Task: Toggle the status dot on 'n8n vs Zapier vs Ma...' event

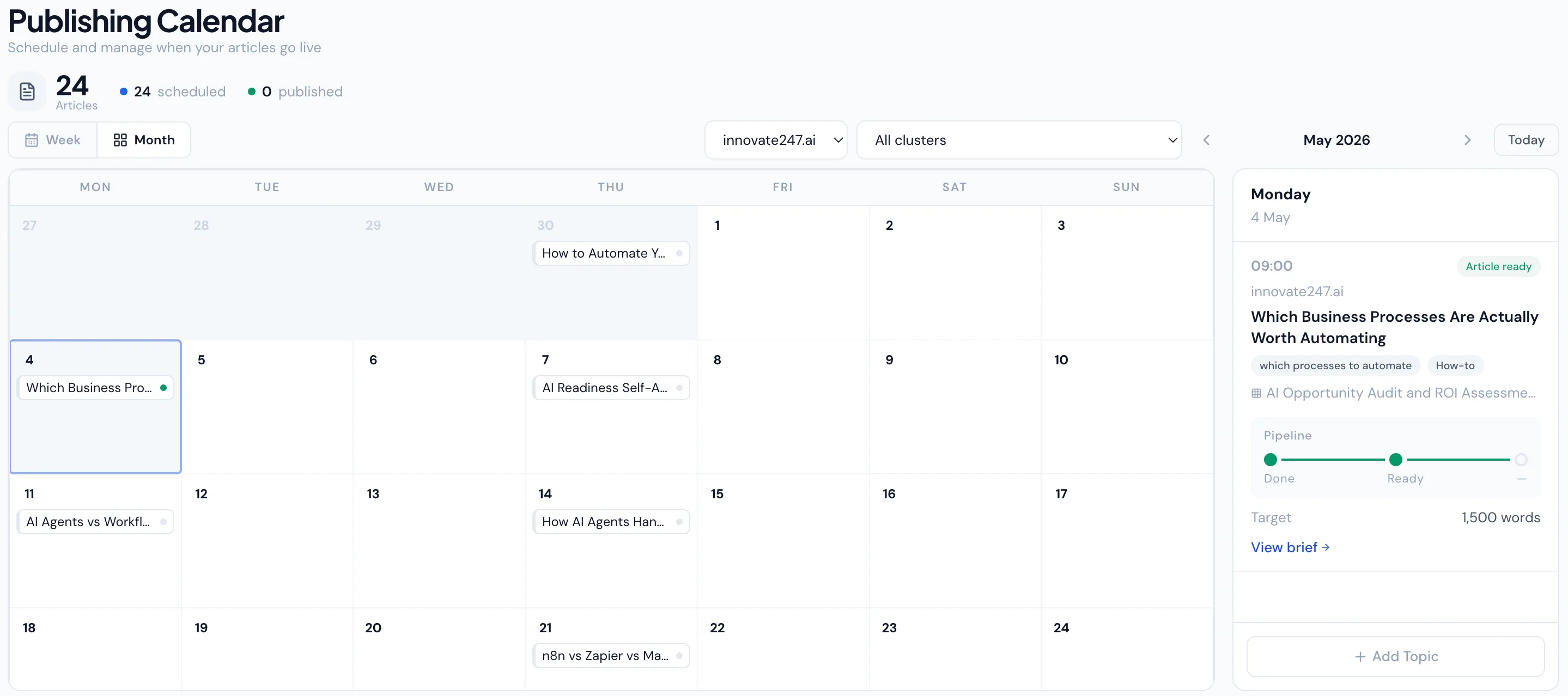Action: coord(679,655)
